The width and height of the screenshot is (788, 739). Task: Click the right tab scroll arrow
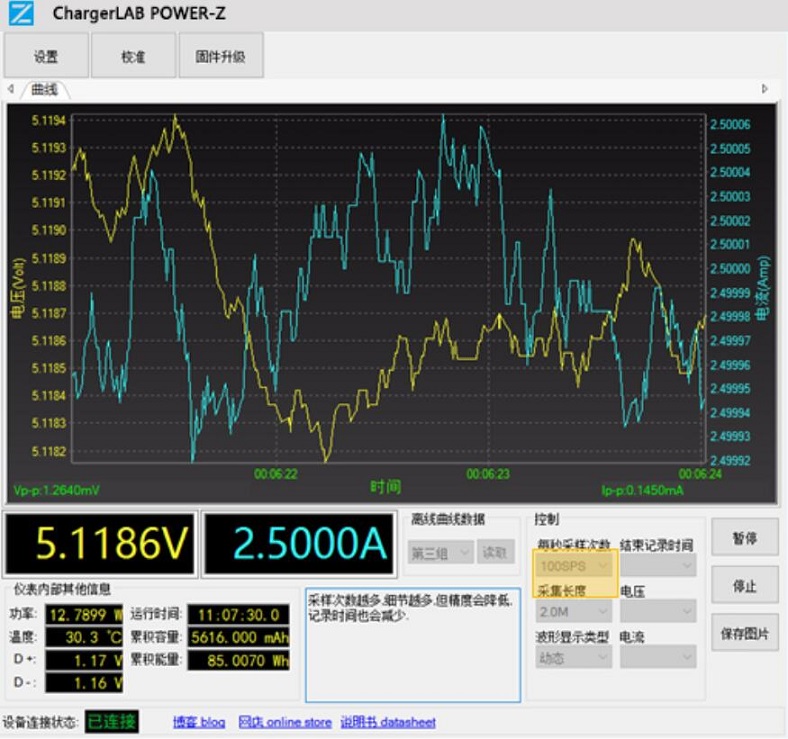765,89
